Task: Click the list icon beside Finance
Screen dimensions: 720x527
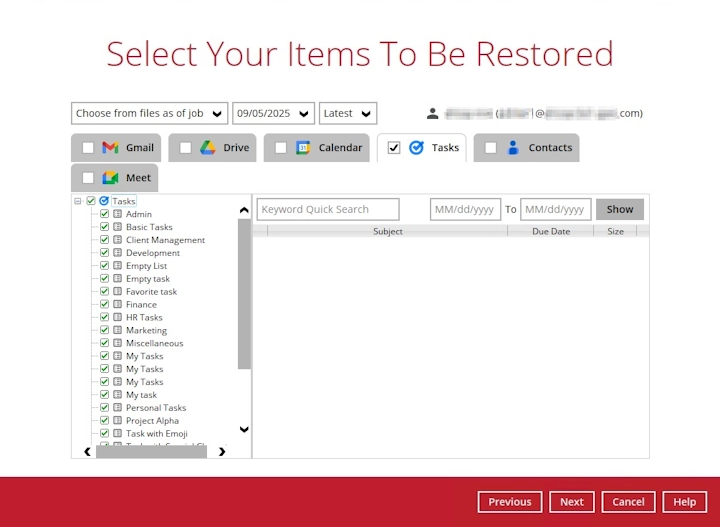Action: [117, 305]
